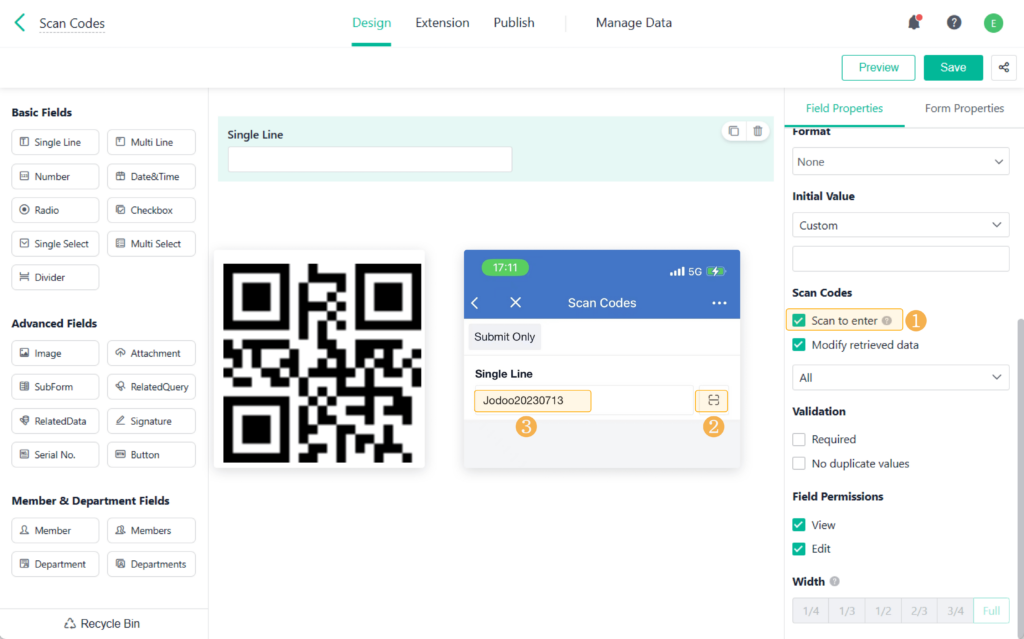
Task: Save the form design
Action: coord(952,67)
